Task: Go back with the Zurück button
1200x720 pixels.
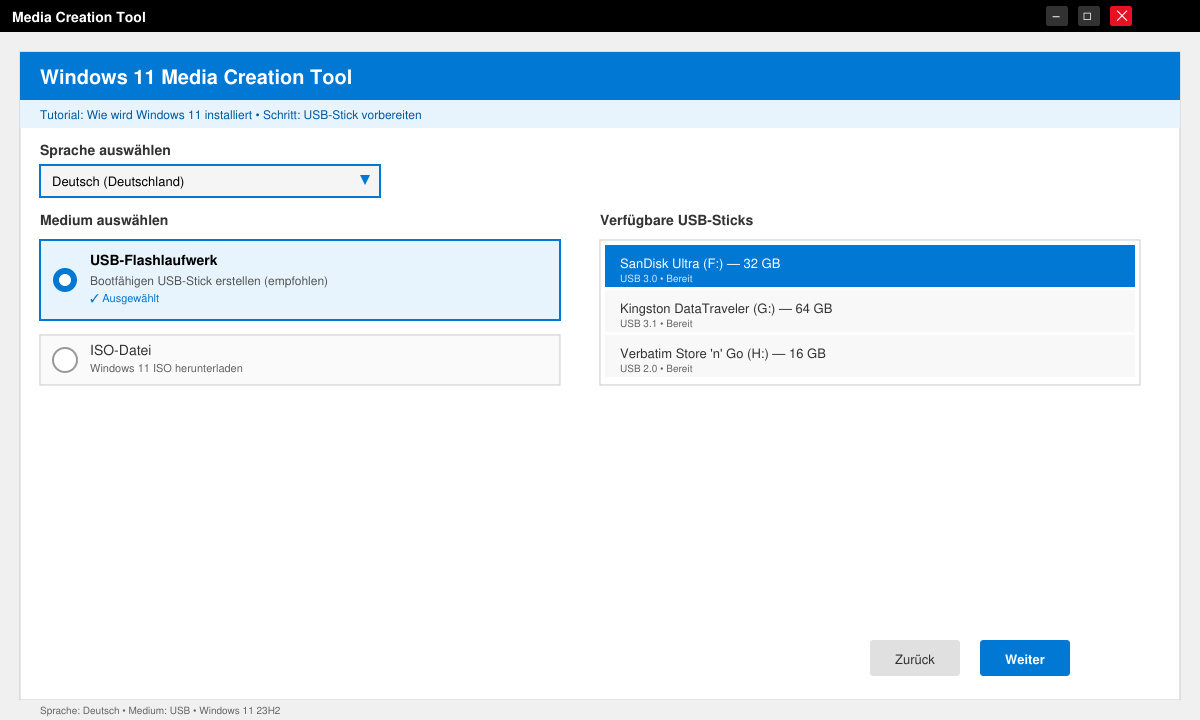Action: click(x=915, y=658)
